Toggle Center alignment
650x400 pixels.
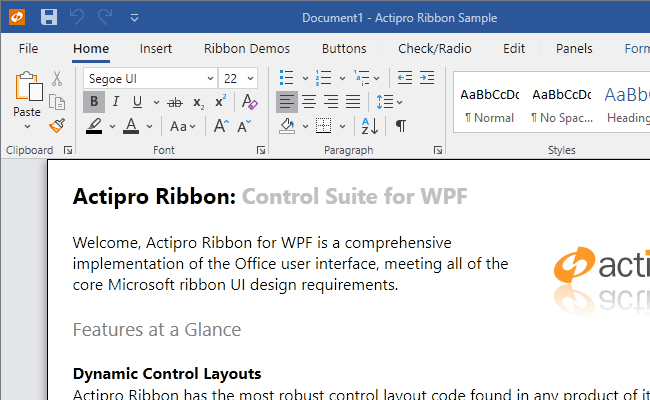point(309,102)
